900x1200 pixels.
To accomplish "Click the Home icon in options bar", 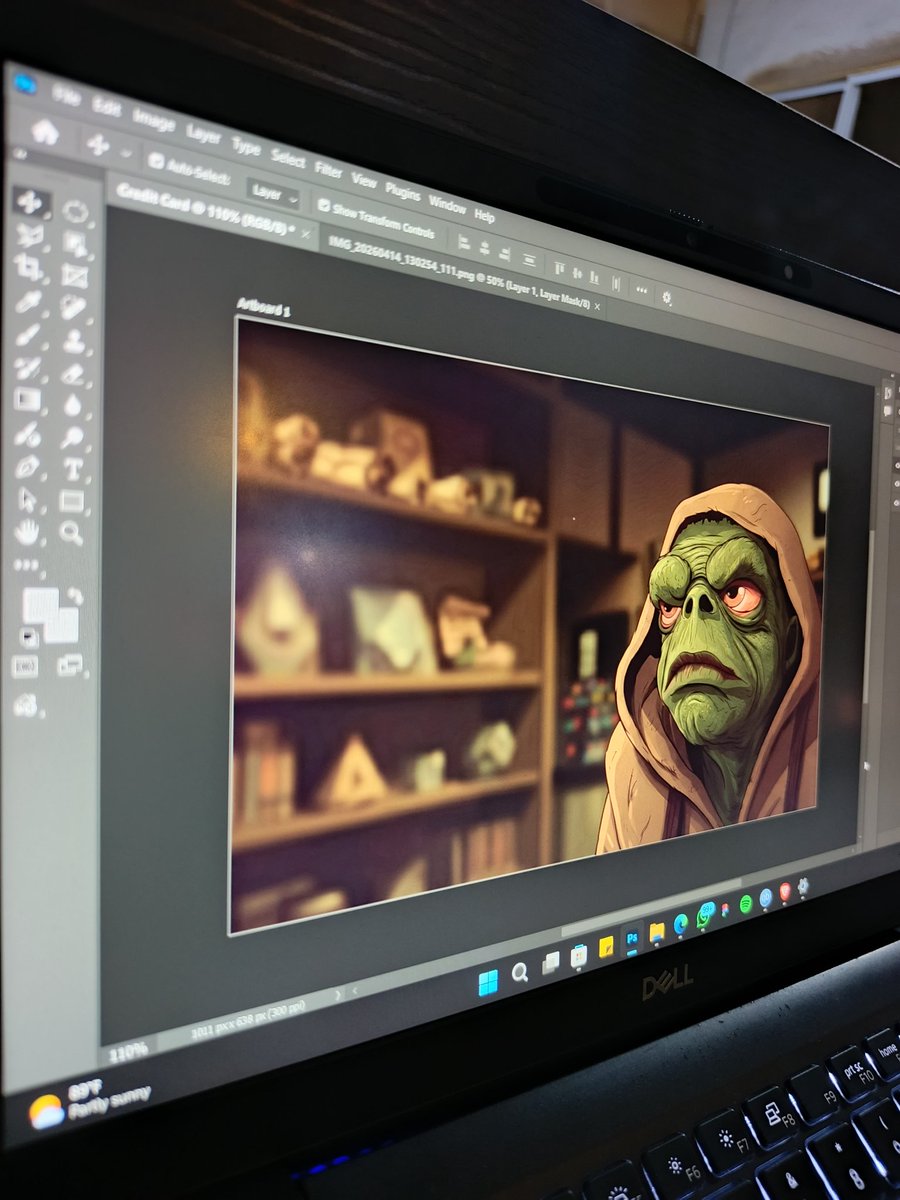I will [x=45, y=131].
